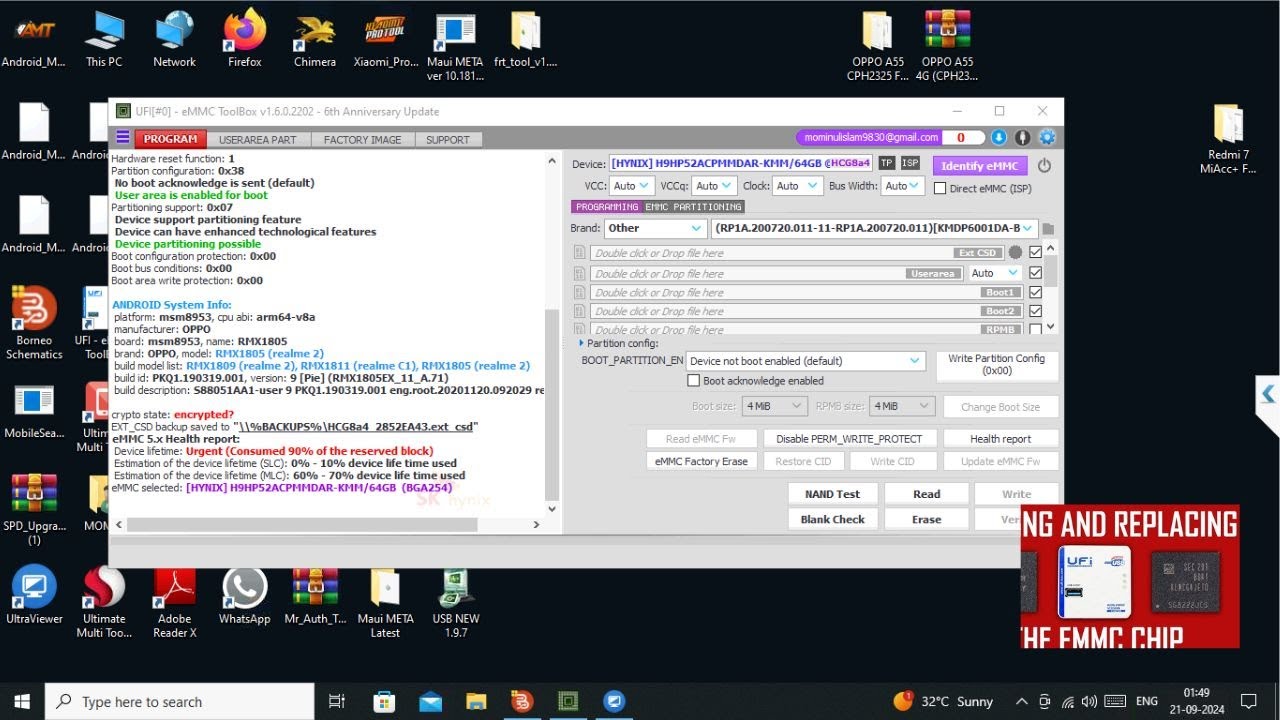Open the VCC voltage dropdown
This screenshot has height=720, width=1280.
point(631,186)
